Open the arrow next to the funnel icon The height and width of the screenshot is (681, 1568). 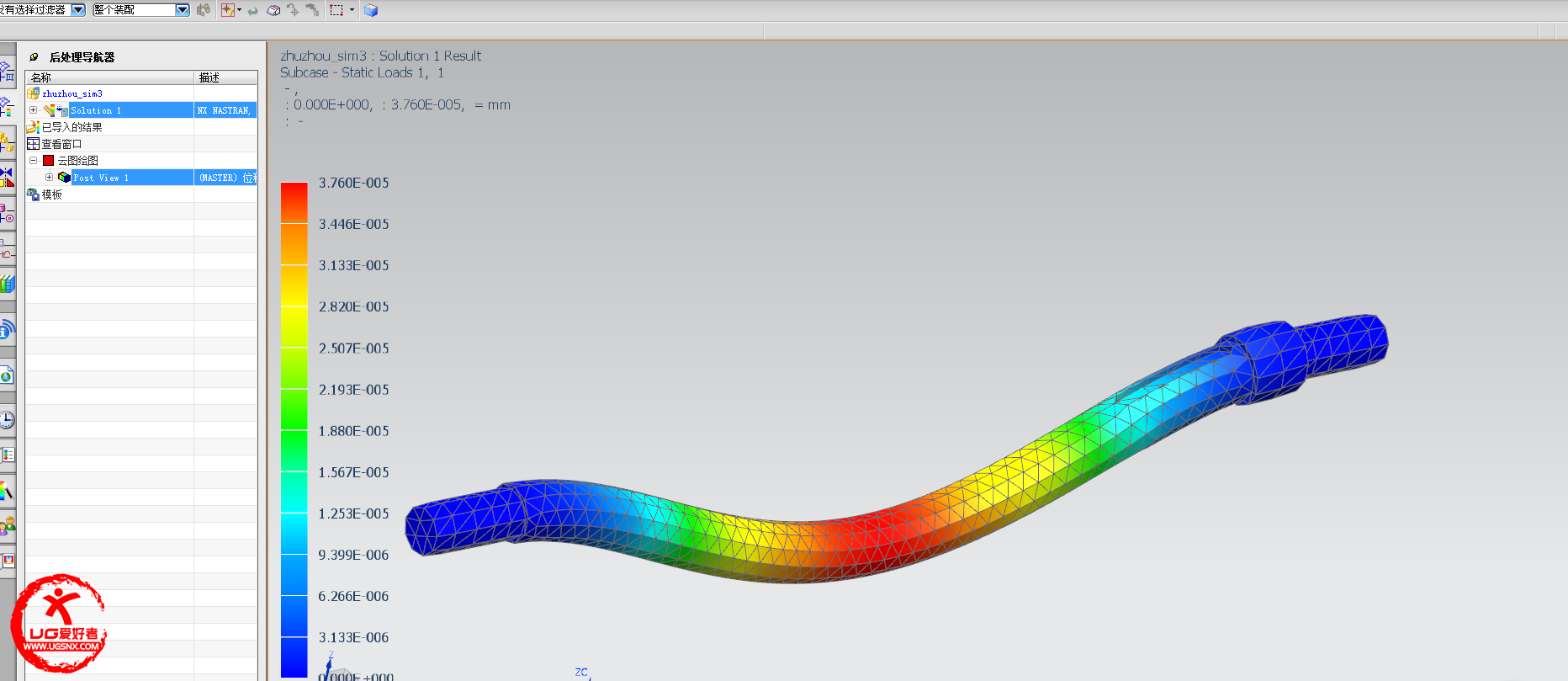tap(240, 10)
